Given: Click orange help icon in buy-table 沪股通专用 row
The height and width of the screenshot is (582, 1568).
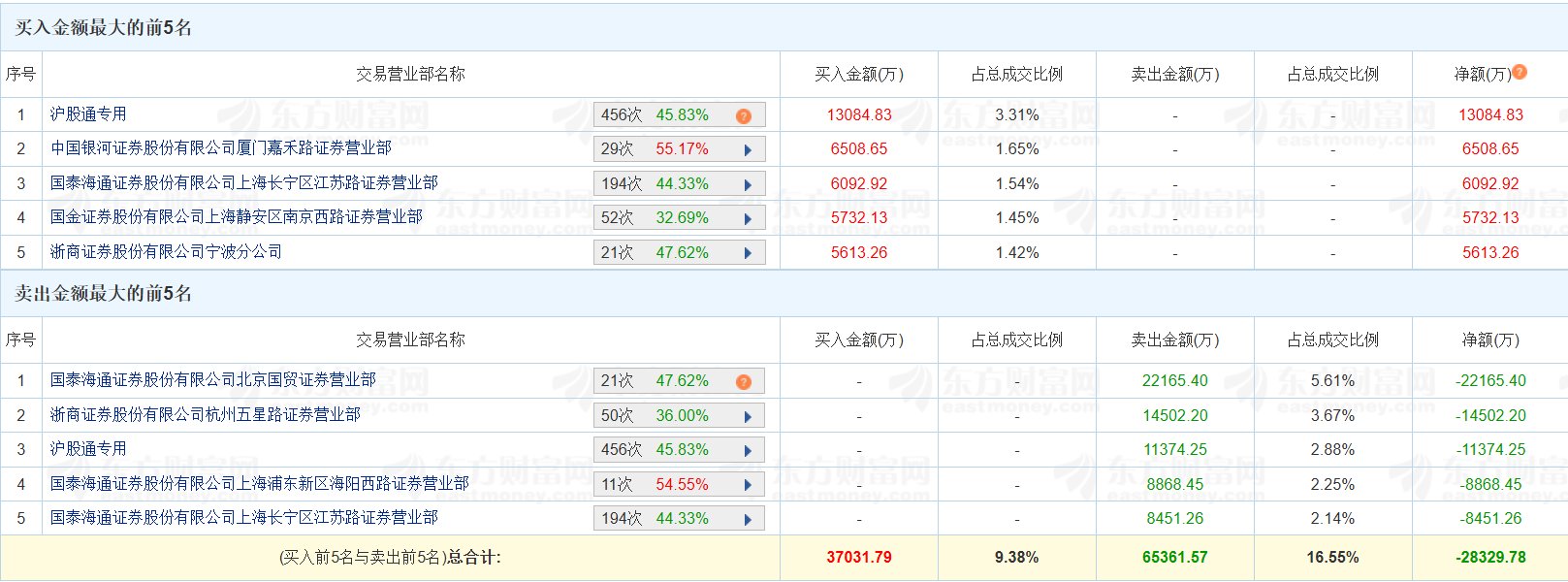Looking at the screenshot, I should pyautogui.click(x=743, y=116).
